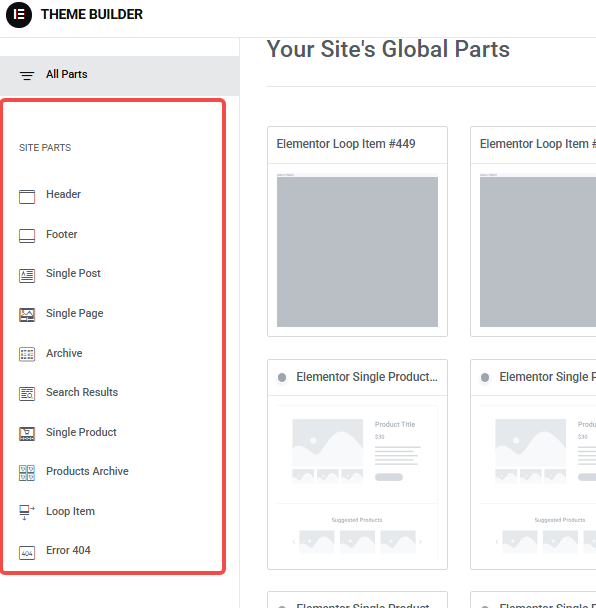Screen dimensions: 596x608
Task: Click the Products Archive icon
Action: (27, 473)
